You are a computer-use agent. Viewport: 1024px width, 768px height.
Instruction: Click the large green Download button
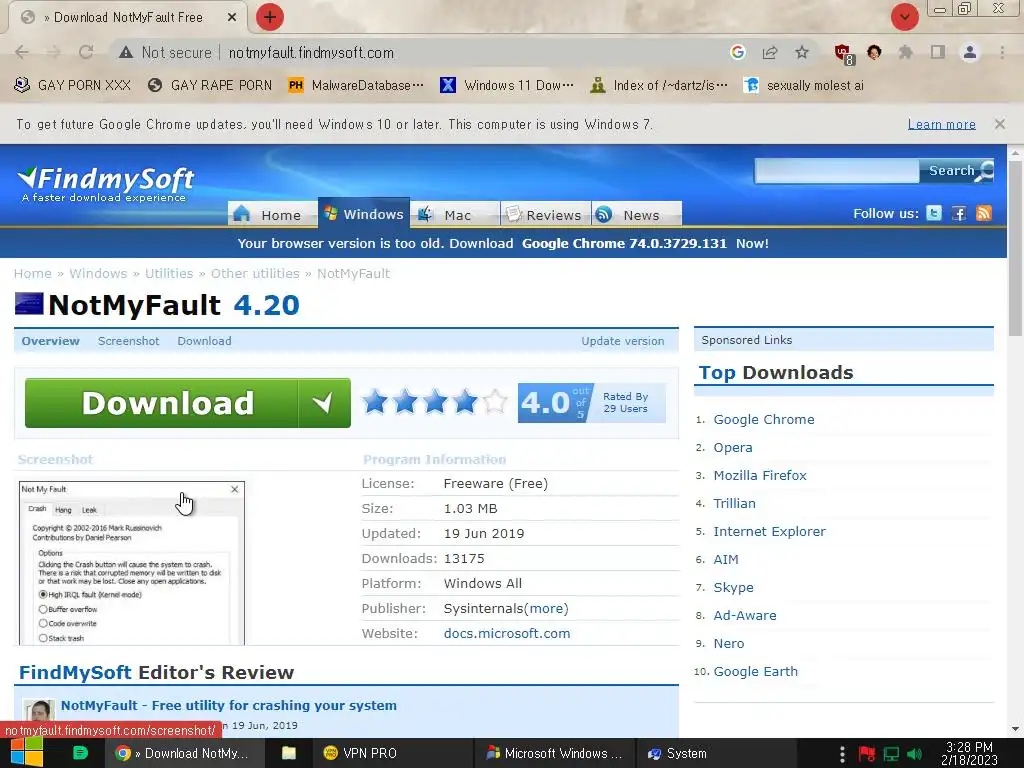point(187,403)
